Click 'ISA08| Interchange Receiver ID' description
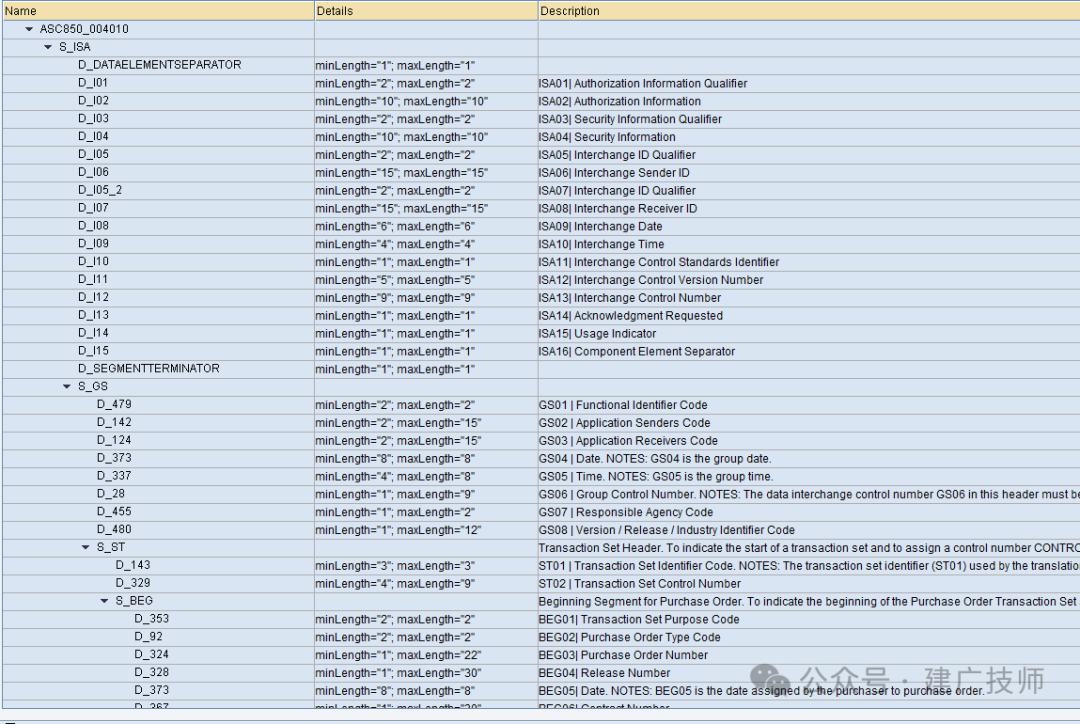Screen dimensions: 1080x724 pyautogui.click(x=618, y=209)
